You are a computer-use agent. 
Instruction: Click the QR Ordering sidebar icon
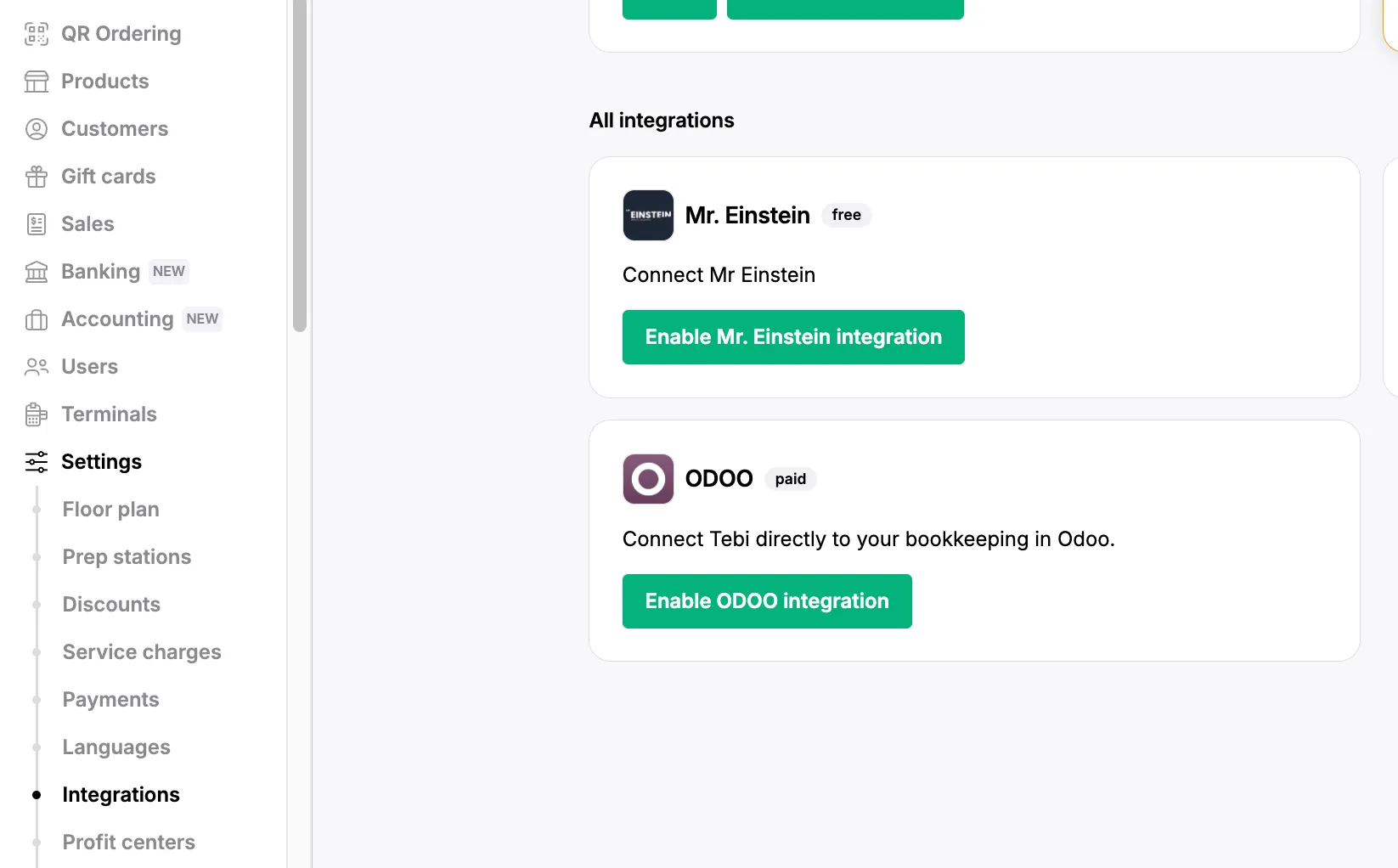(37, 34)
